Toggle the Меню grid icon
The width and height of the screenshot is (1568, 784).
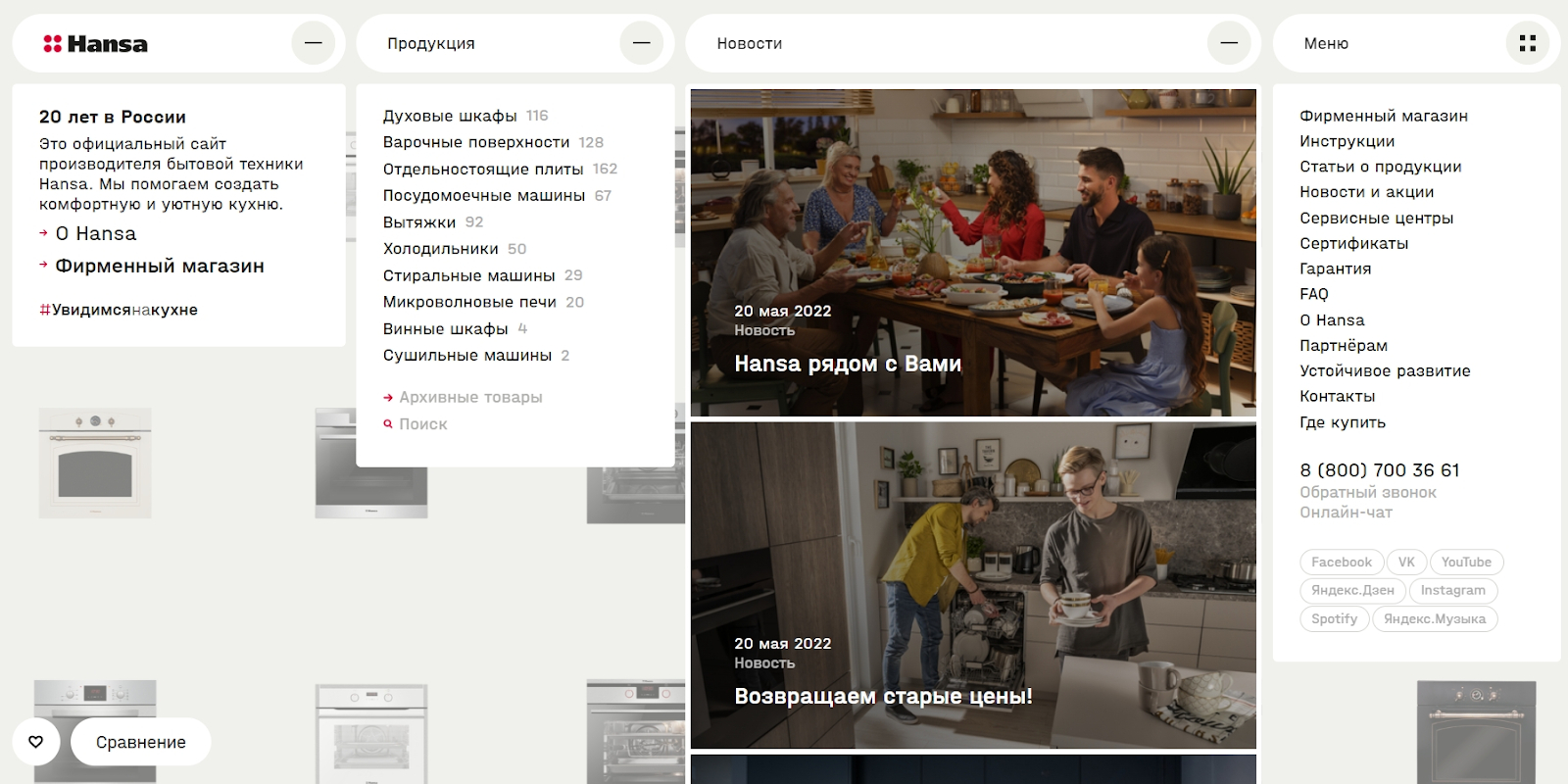pyautogui.click(x=1528, y=43)
